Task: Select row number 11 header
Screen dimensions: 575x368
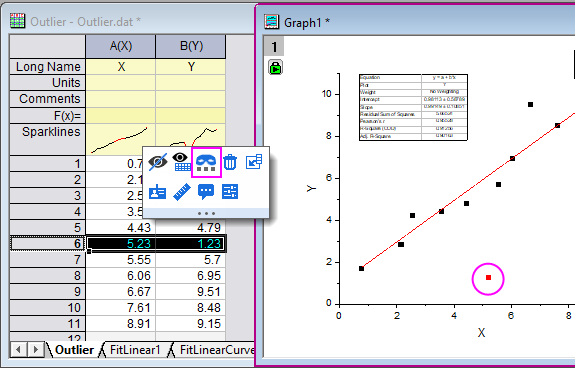Action: point(48,324)
